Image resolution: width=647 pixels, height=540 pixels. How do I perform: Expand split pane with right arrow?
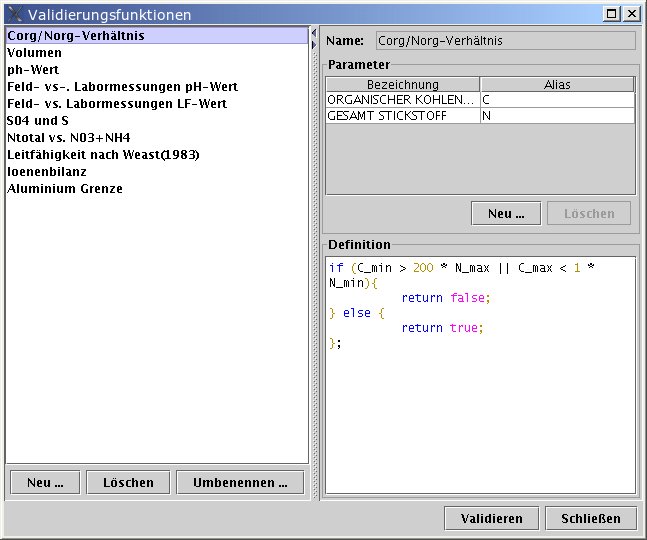(314, 44)
